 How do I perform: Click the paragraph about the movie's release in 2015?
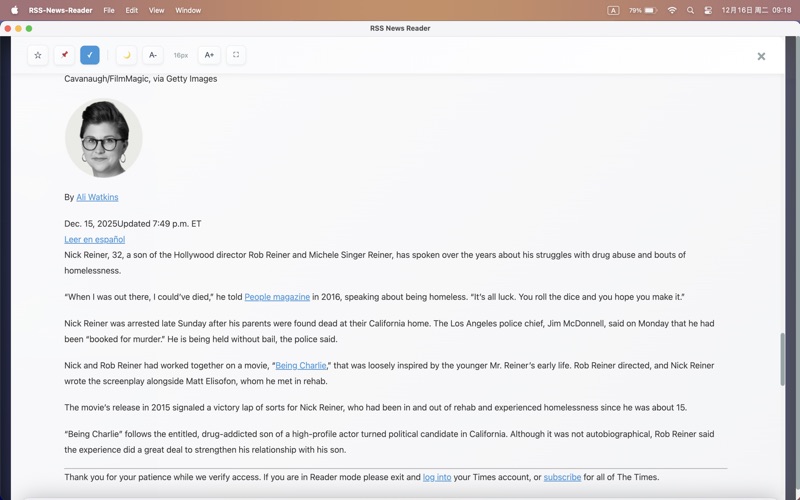pos(376,408)
